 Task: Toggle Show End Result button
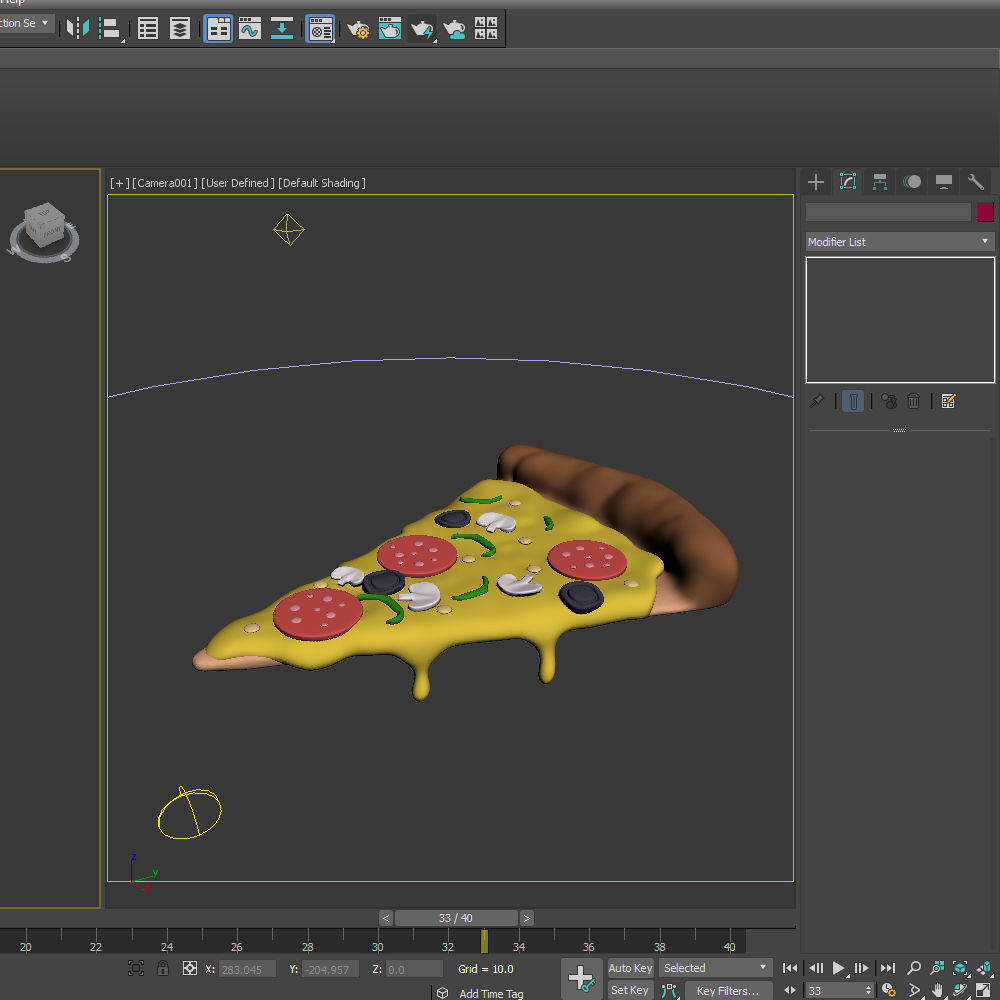point(853,401)
